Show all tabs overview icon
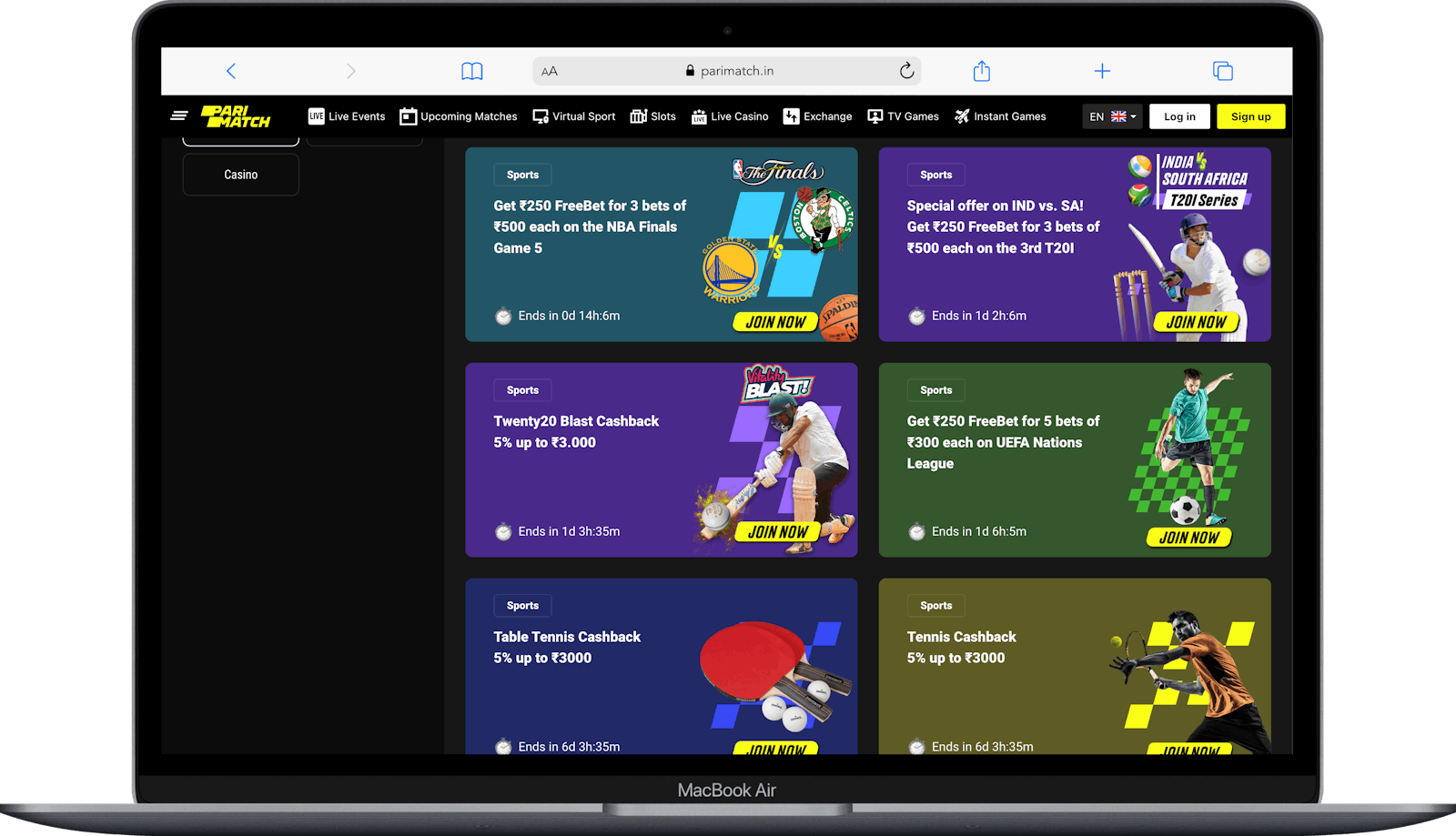 (1222, 71)
